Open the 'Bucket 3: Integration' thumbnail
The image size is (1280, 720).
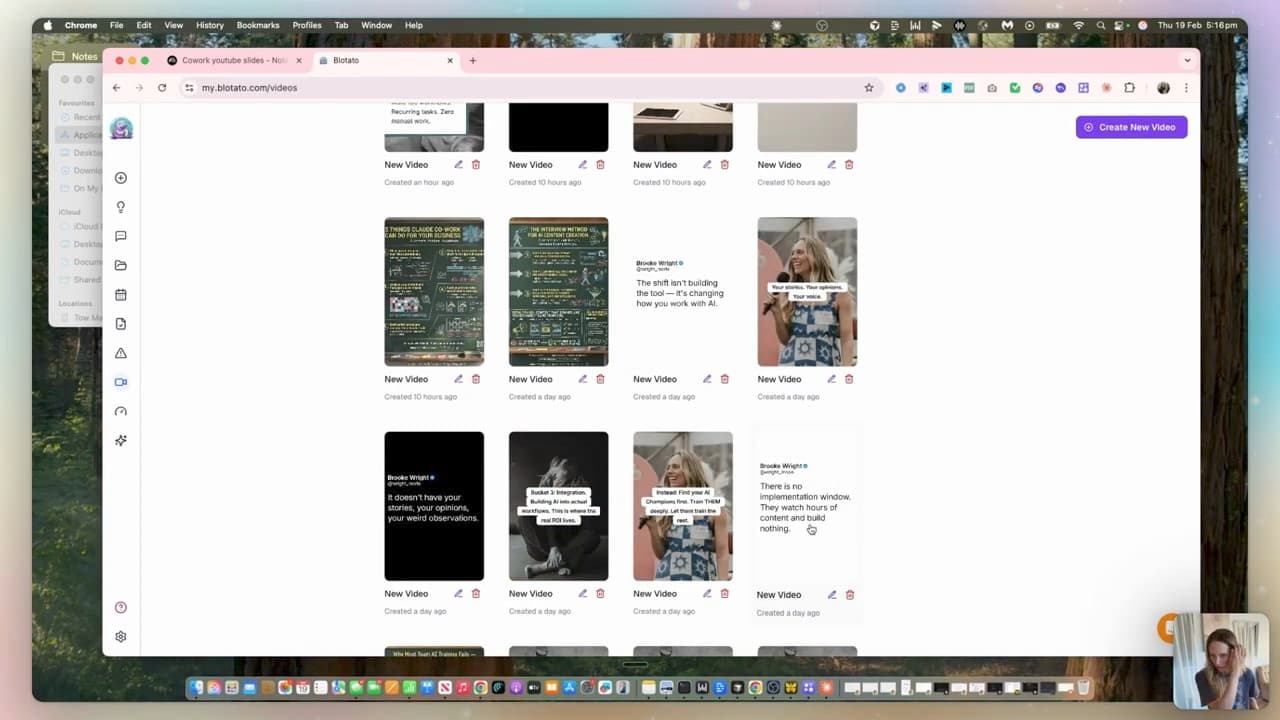558,506
